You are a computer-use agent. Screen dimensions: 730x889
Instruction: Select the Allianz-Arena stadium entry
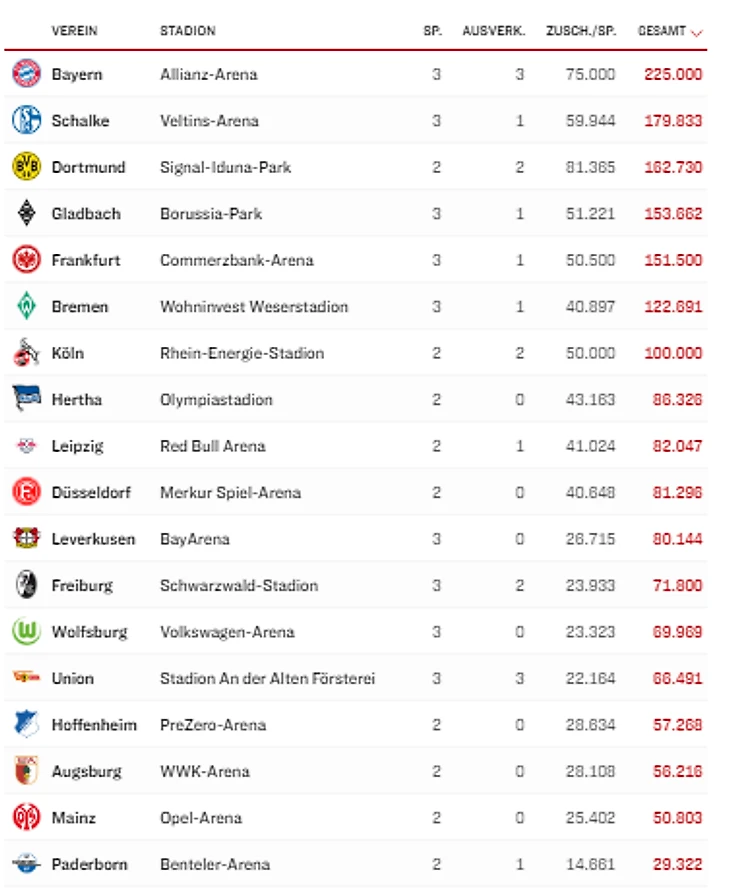(208, 74)
